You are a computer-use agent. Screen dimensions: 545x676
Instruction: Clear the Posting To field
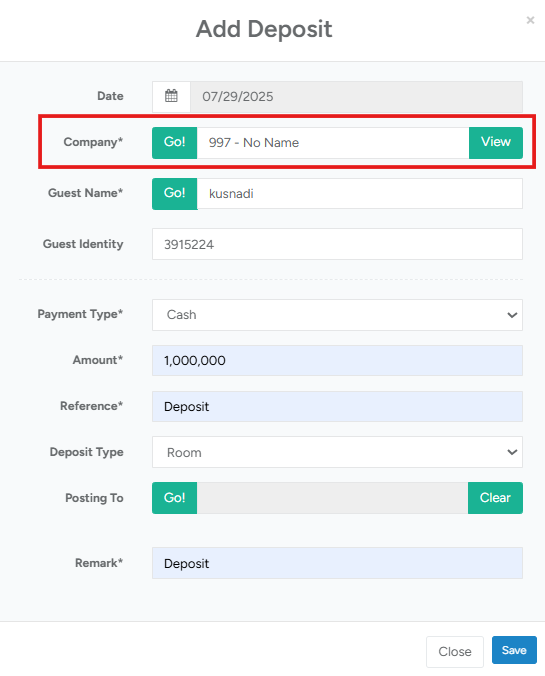(x=495, y=498)
